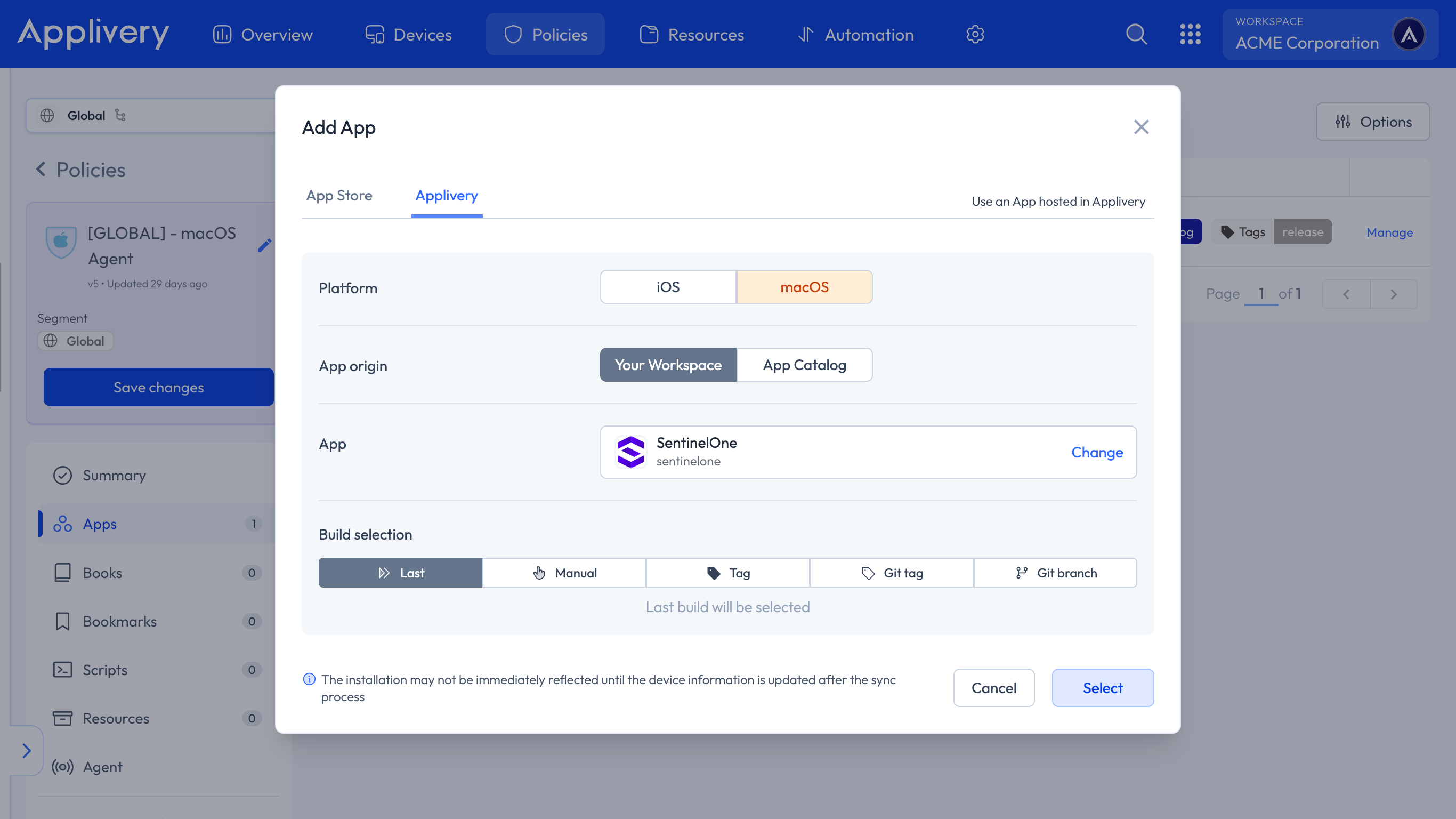
Task: Click the pencil edit icon beside policy name
Action: (264, 245)
